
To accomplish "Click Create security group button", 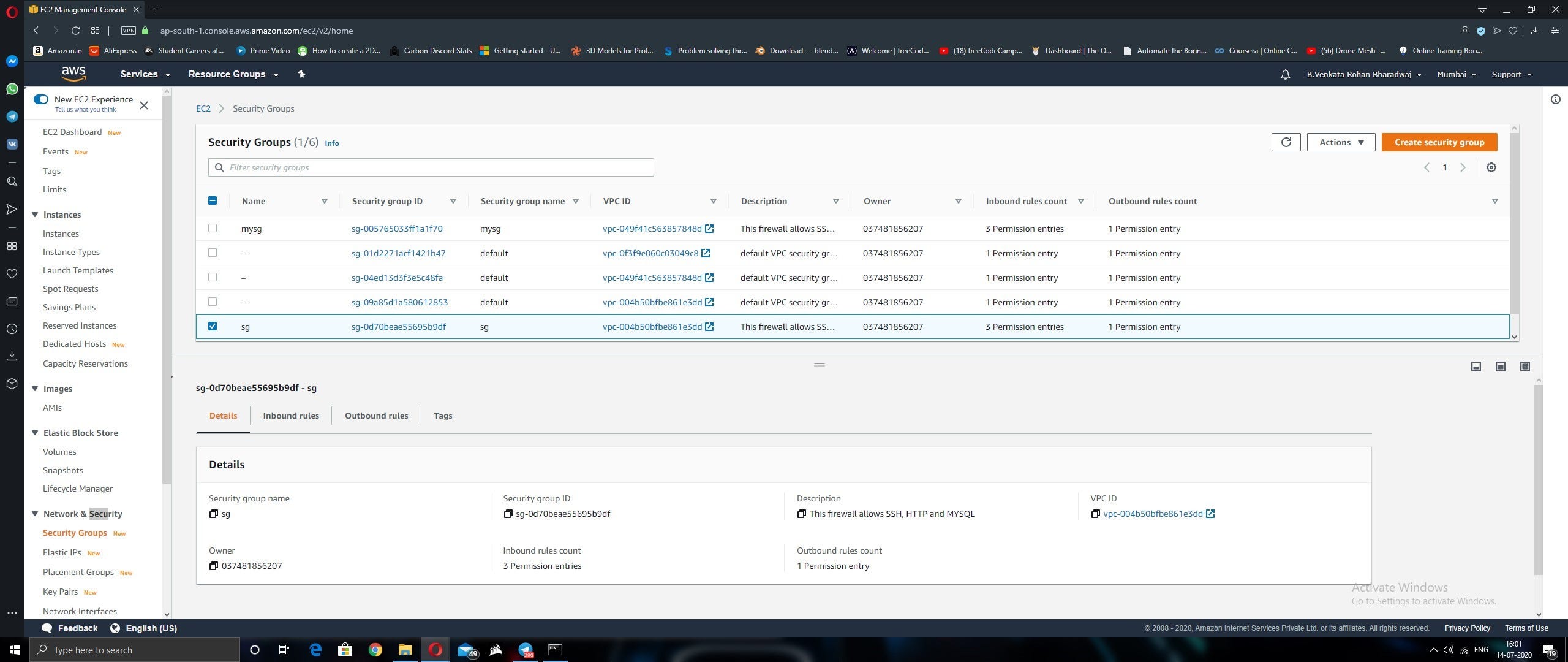I will pos(1439,142).
